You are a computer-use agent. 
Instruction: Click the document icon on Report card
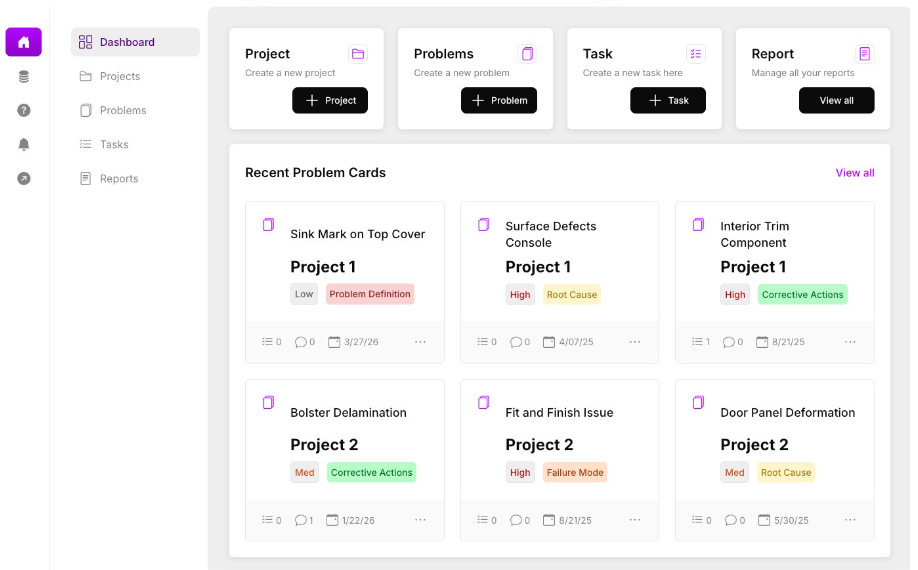click(864, 54)
